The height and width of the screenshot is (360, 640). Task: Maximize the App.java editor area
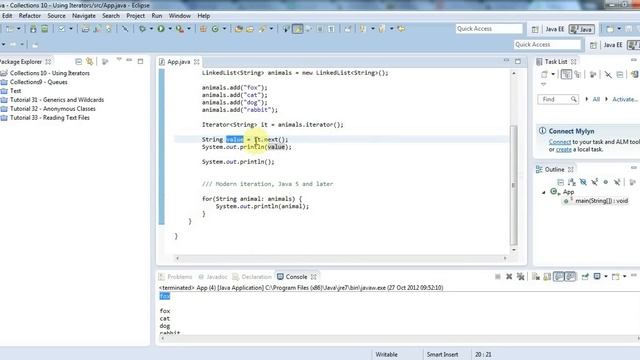tap(518, 61)
